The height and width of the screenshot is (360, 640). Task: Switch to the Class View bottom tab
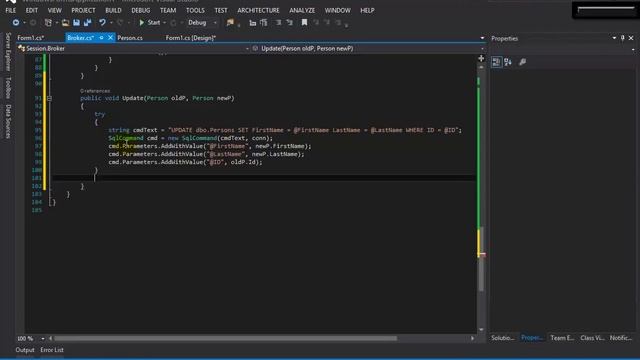tap(592, 338)
